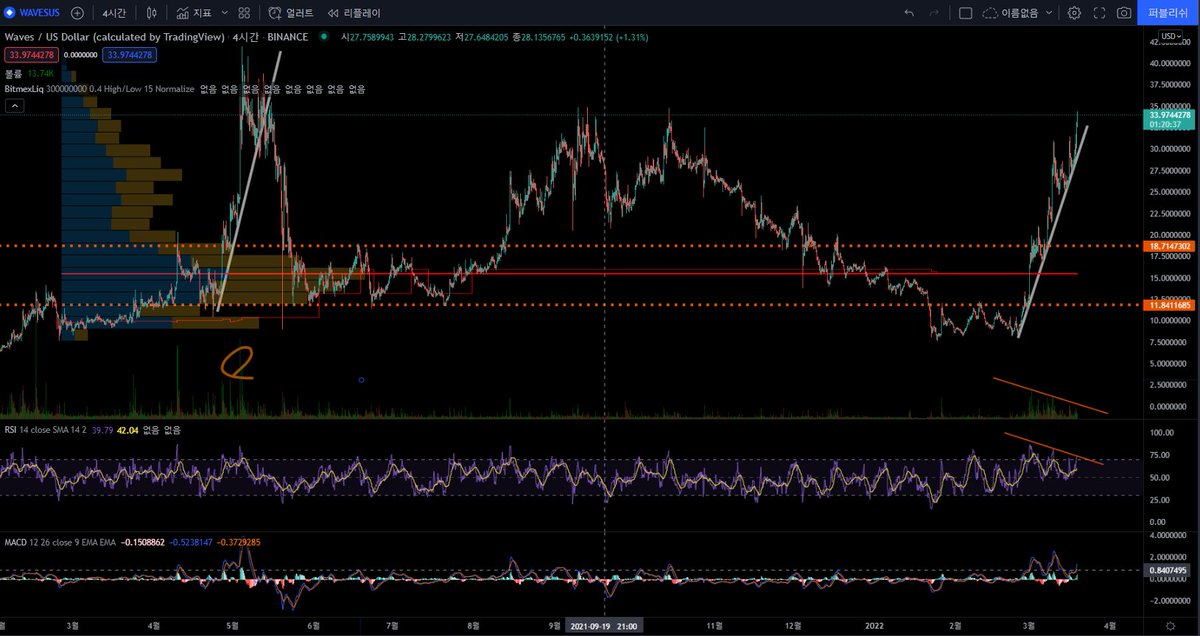
Task: Undo the last chart action
Action: (x=909, y=14)
